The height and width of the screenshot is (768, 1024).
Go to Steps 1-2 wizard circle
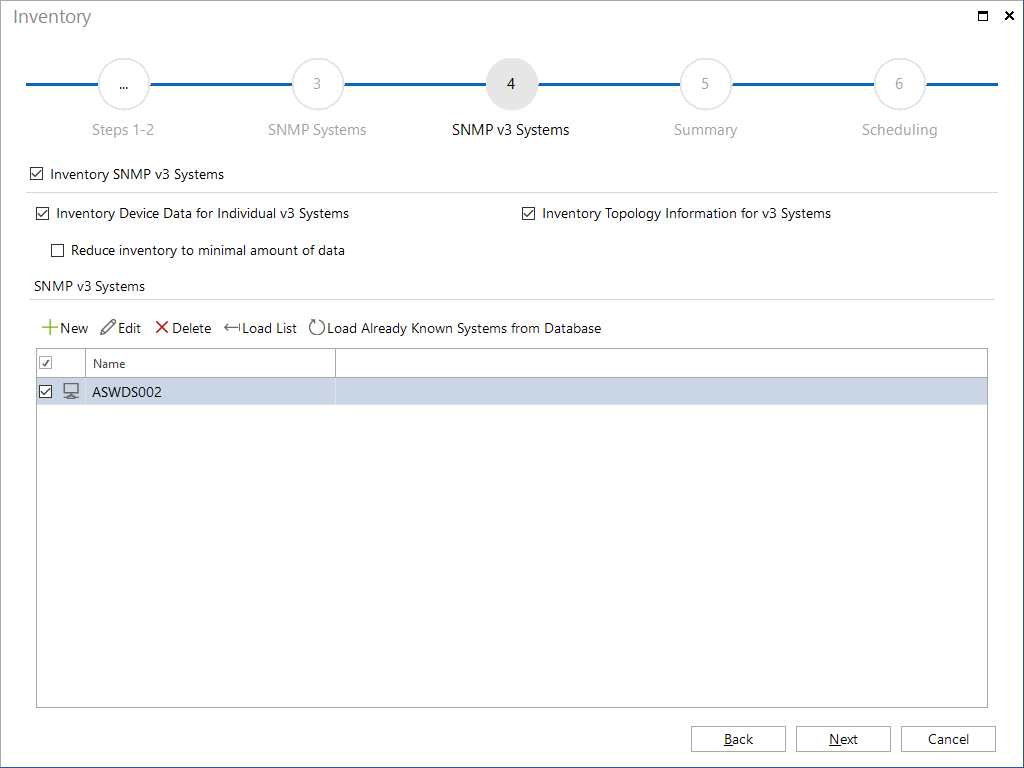123,84
